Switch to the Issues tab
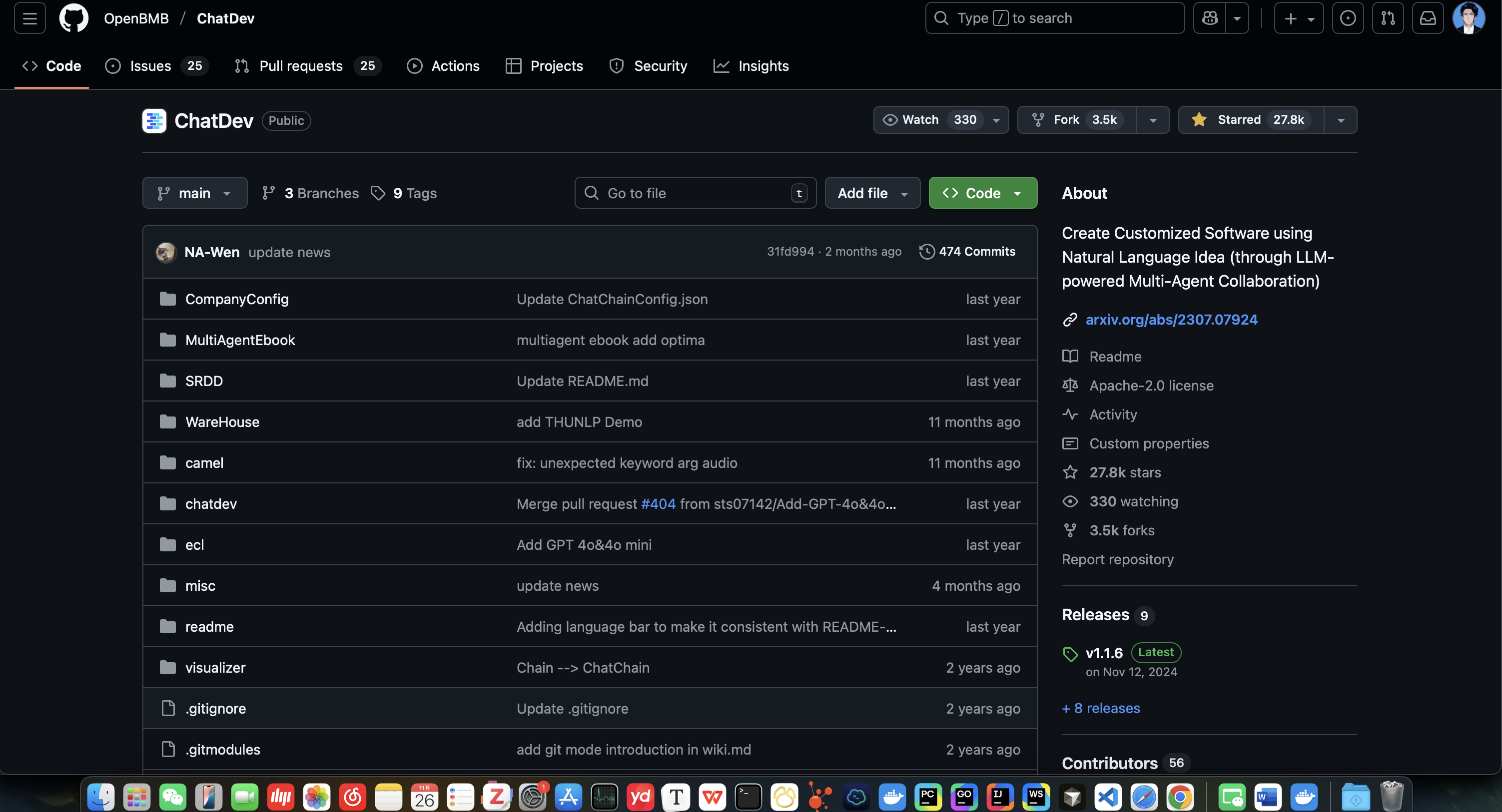1502x812 pixels. [x=150, y=66]
